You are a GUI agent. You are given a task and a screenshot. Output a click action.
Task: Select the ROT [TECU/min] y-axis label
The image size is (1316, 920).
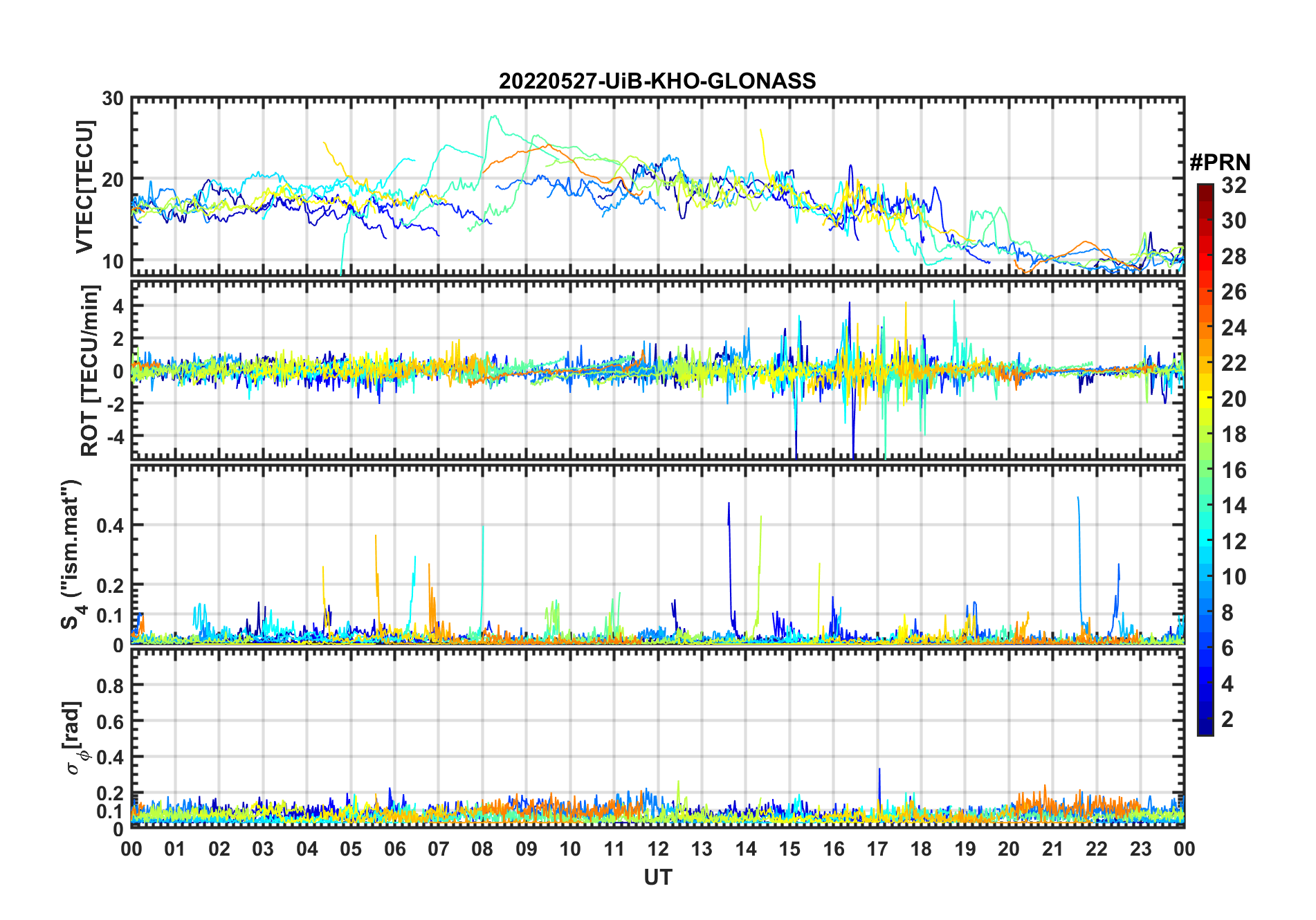click(90, 370)
